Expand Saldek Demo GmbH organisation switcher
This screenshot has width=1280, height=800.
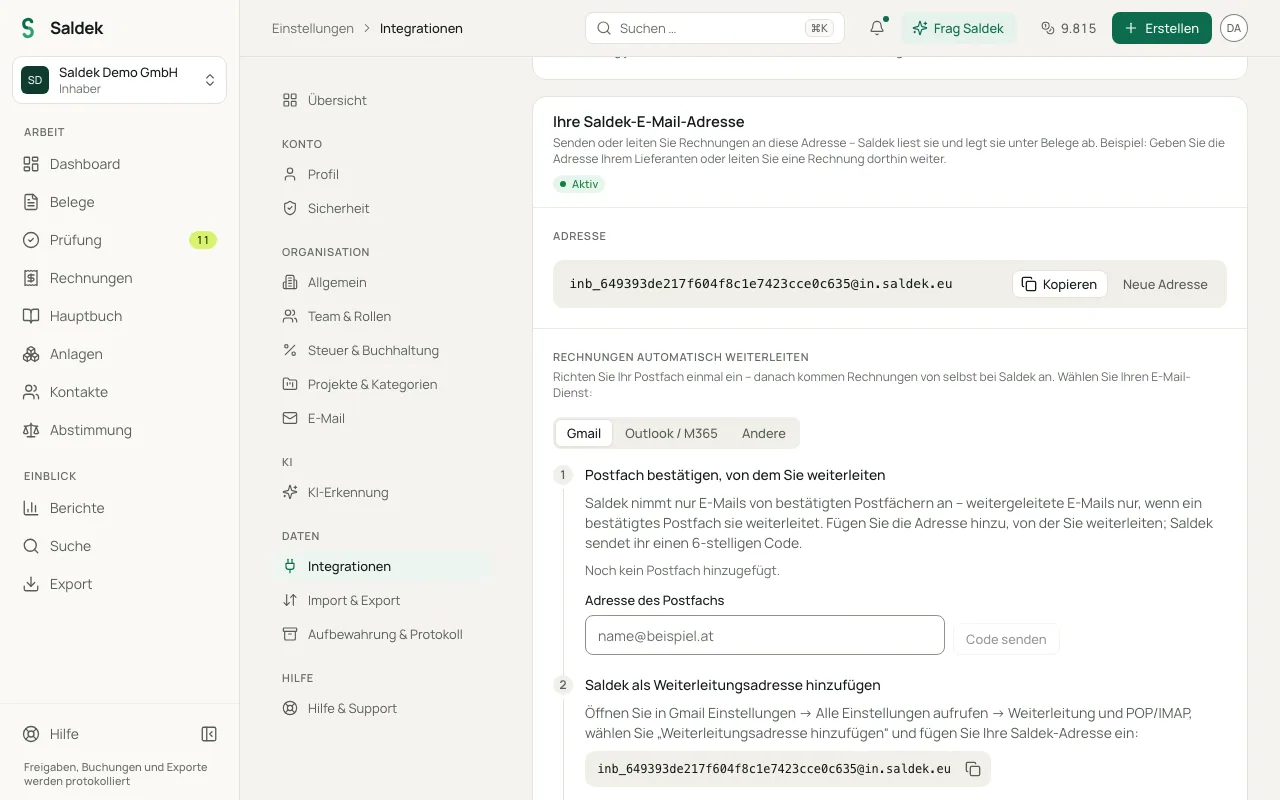tap(120, 80)
